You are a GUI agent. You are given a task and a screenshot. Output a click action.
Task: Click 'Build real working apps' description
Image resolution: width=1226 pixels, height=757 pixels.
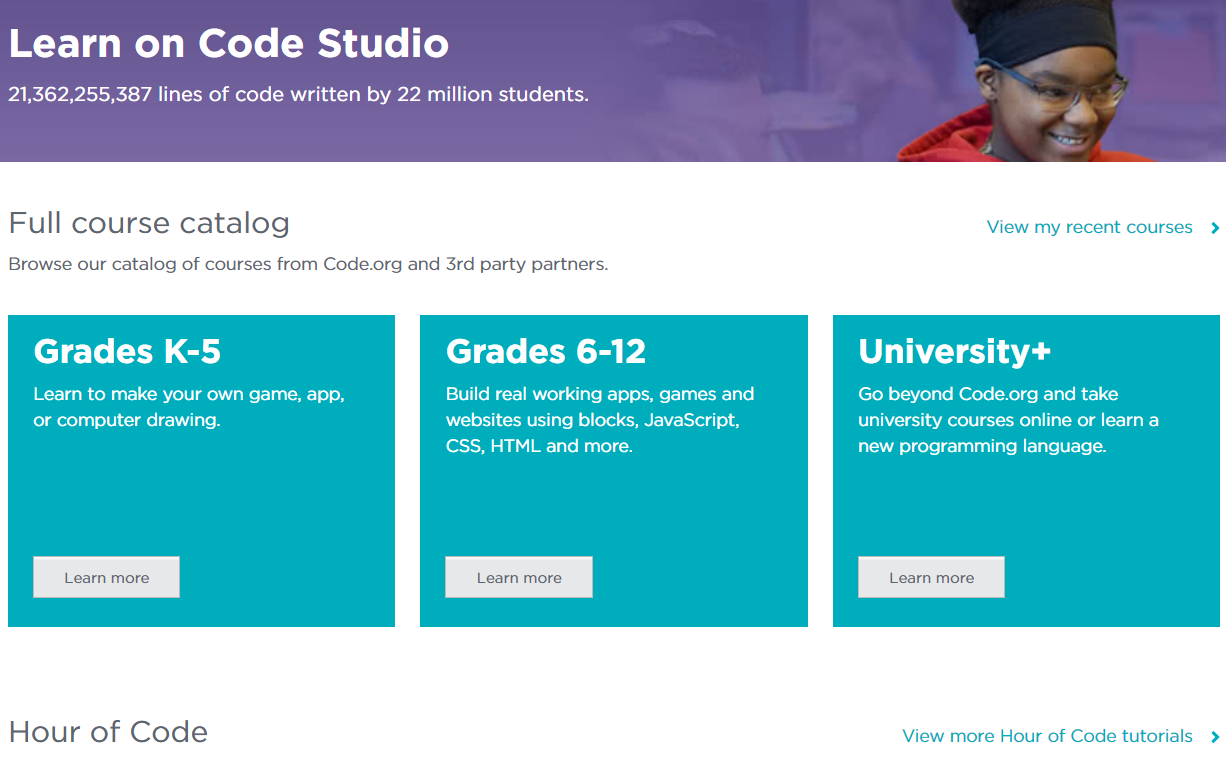coord(600,420)
